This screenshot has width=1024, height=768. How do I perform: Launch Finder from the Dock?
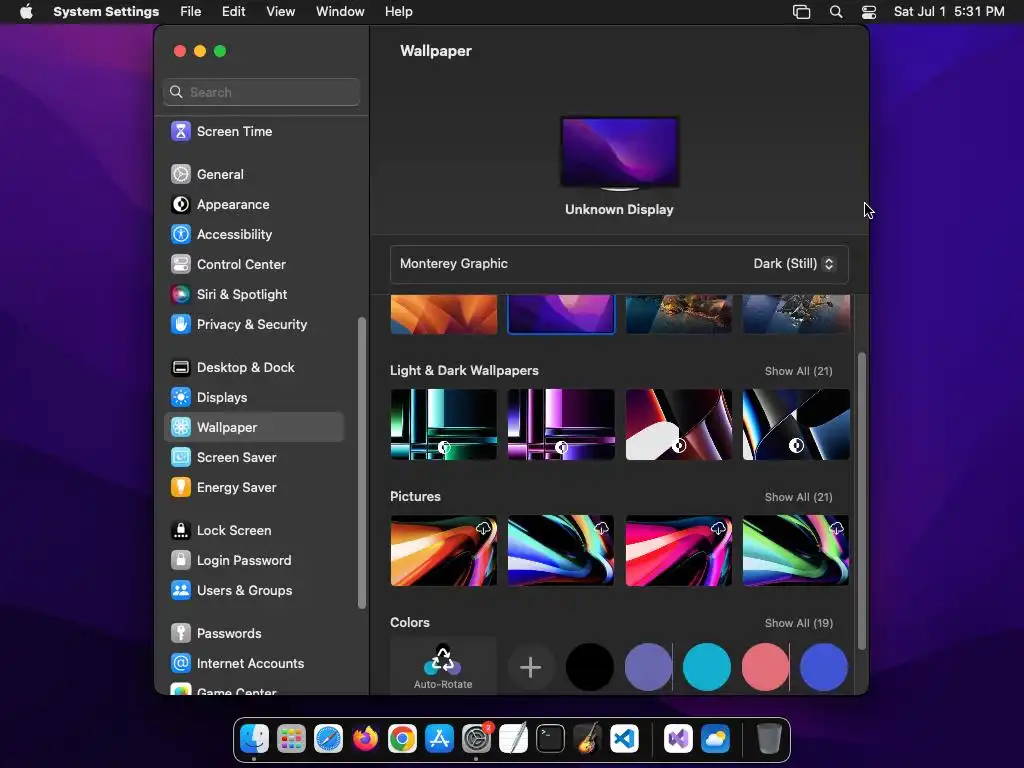[x=254, y=739]
